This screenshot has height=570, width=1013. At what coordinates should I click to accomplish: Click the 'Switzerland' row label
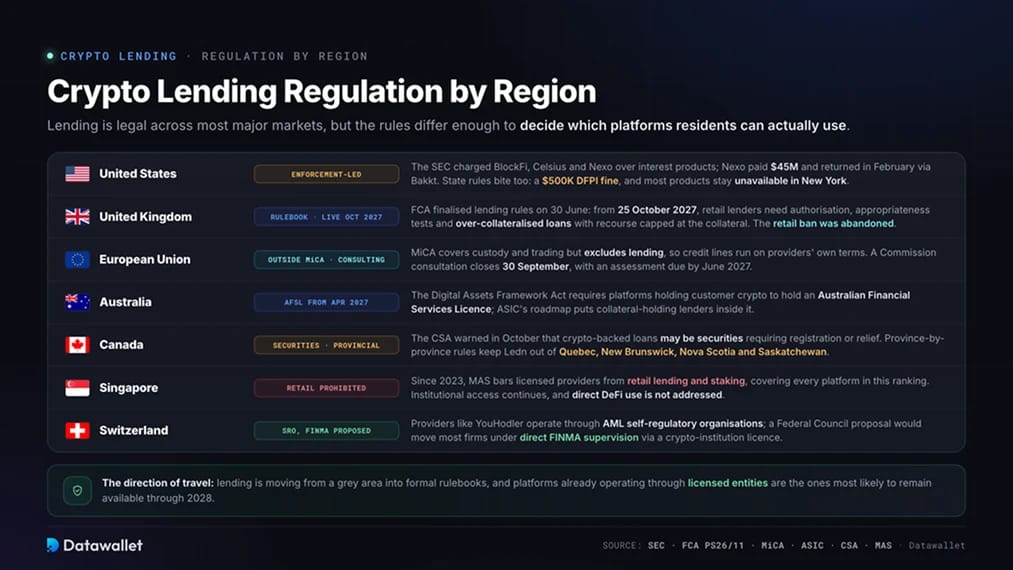click(x=134, y=430)
